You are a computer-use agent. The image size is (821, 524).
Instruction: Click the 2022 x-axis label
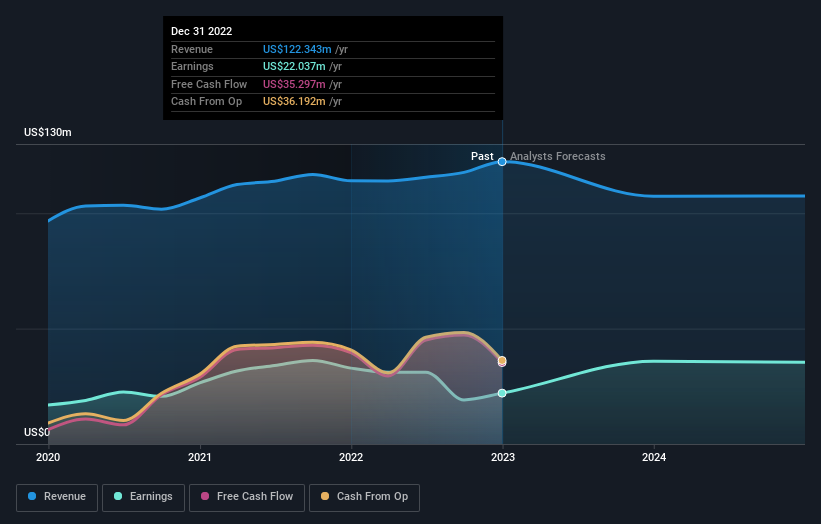click(x=351, y=458)
